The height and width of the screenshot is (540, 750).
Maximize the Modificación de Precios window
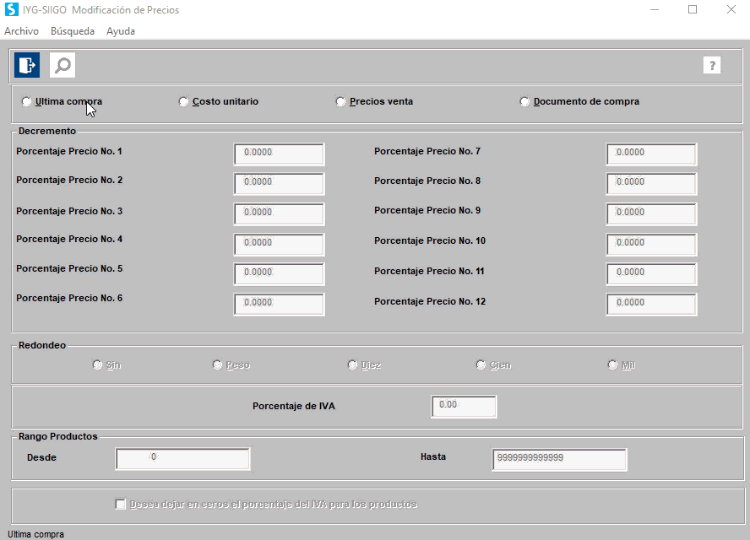click(x=692, y=9)
